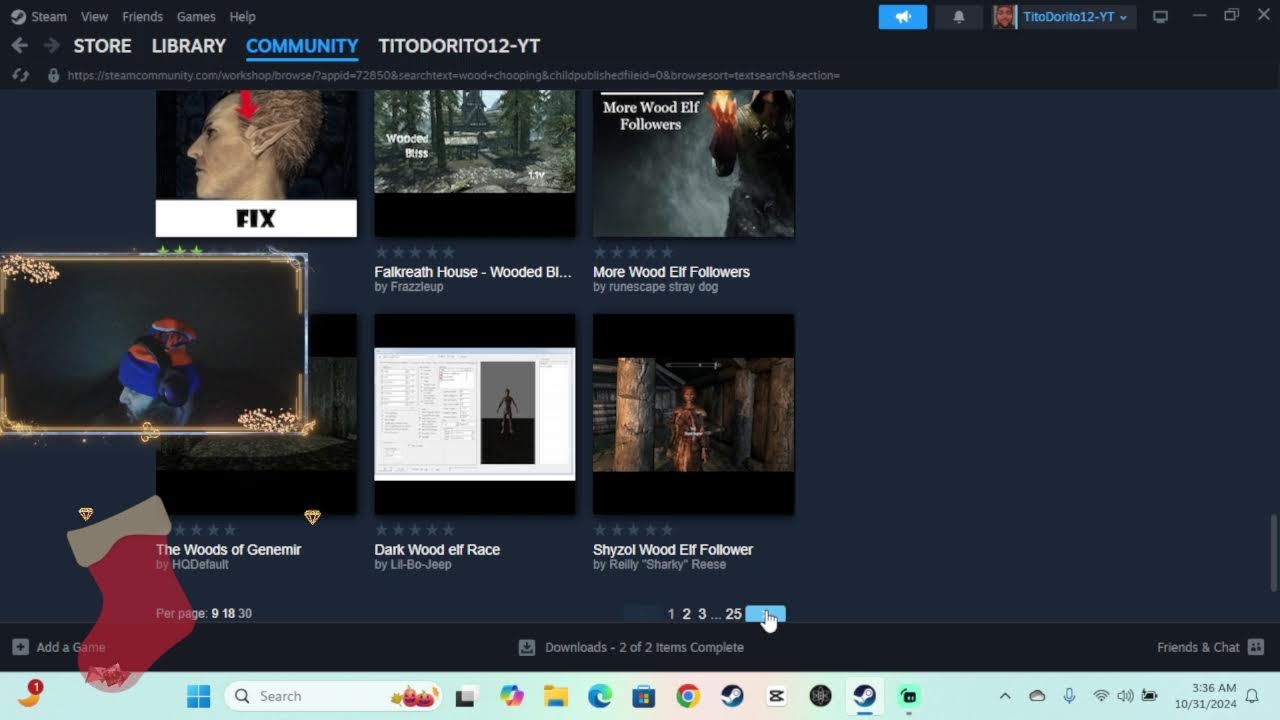
Task: Click the More Wood Elf Followers title
Action: pyautogui.click(x=671, y=272)
